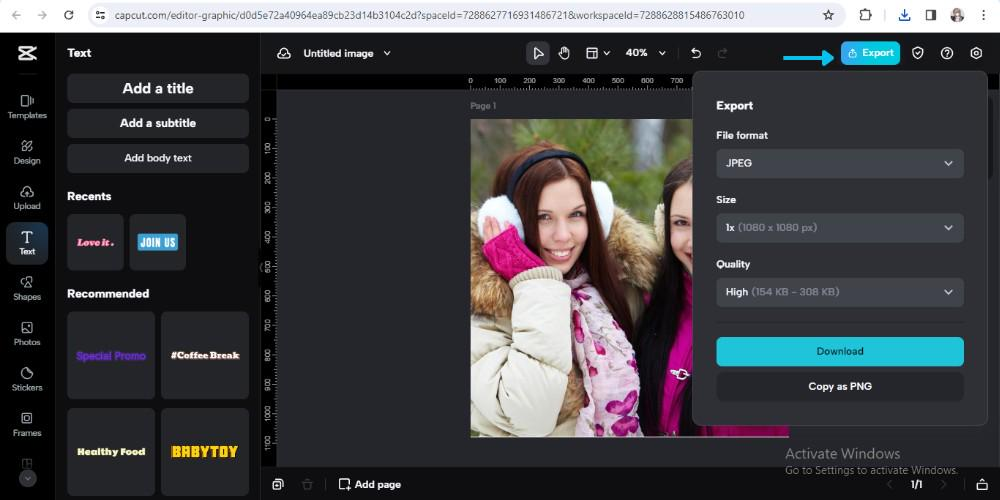Click the cloud save status icon
This screenshot has height=500, width=1000.
(x=284, y=54)
